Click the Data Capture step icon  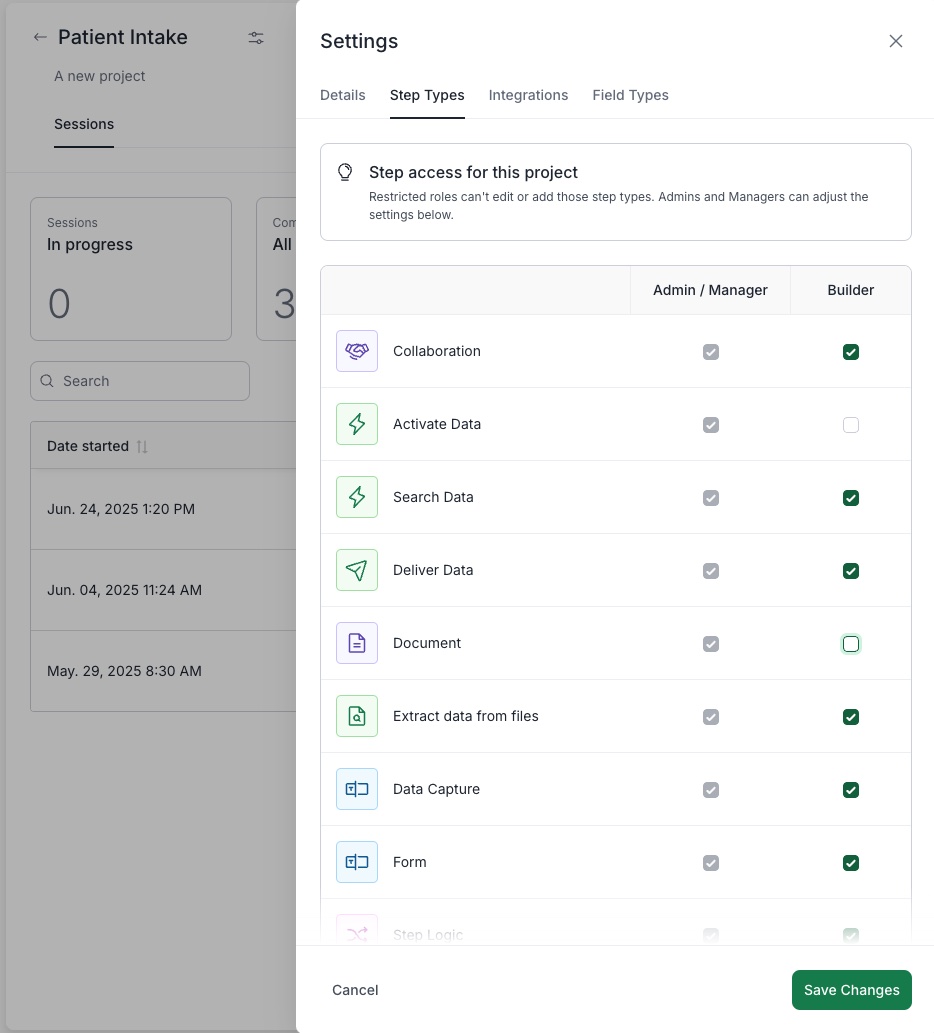tap(357, 789)
